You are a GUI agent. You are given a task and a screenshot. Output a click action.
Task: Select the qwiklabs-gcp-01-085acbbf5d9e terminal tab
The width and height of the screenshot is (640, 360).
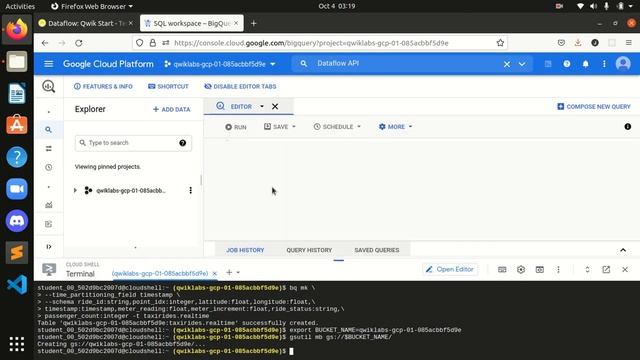[x=160, y=273]
